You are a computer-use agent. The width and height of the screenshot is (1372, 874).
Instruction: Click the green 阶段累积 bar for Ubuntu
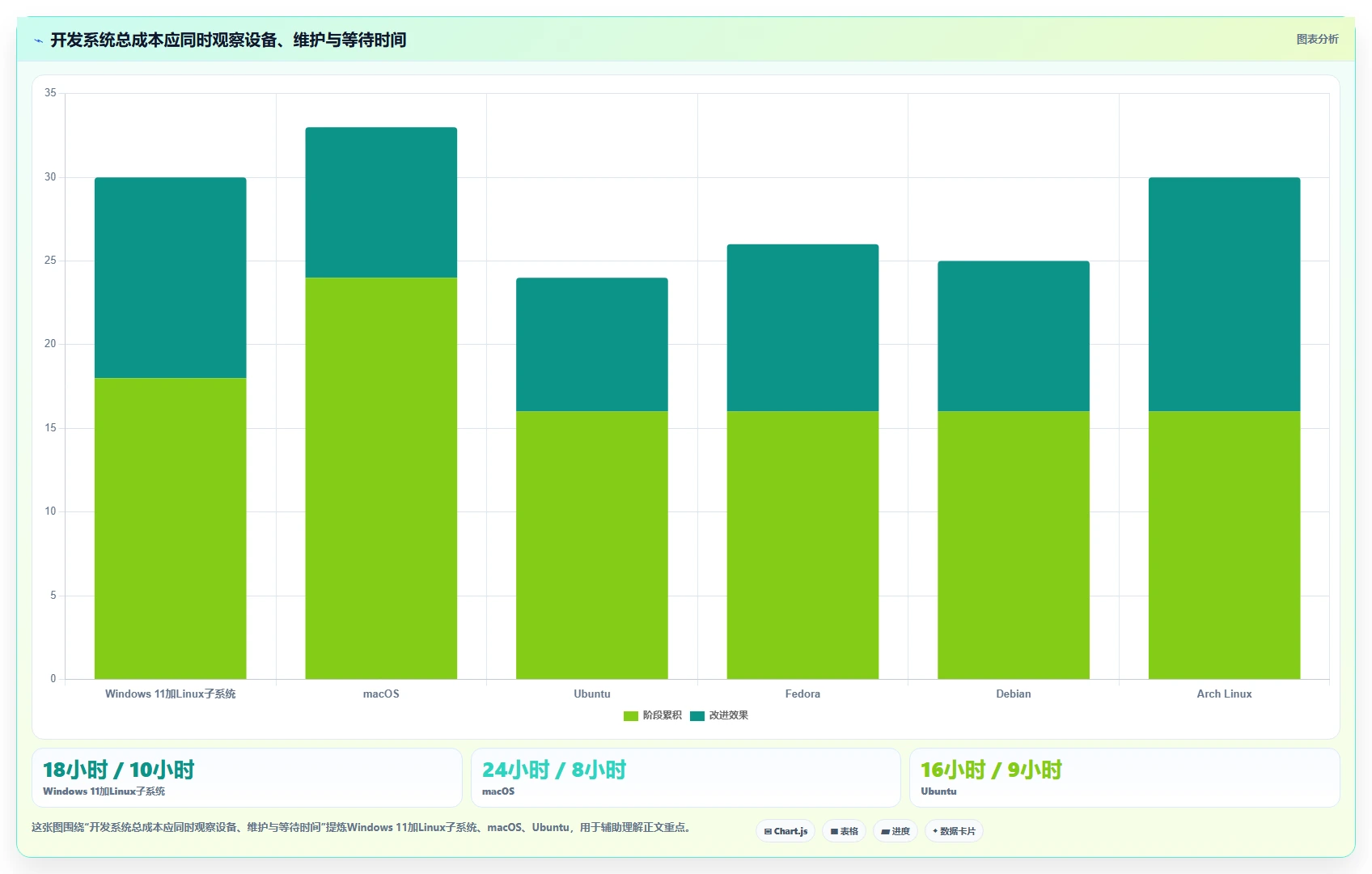coord(592,545)
